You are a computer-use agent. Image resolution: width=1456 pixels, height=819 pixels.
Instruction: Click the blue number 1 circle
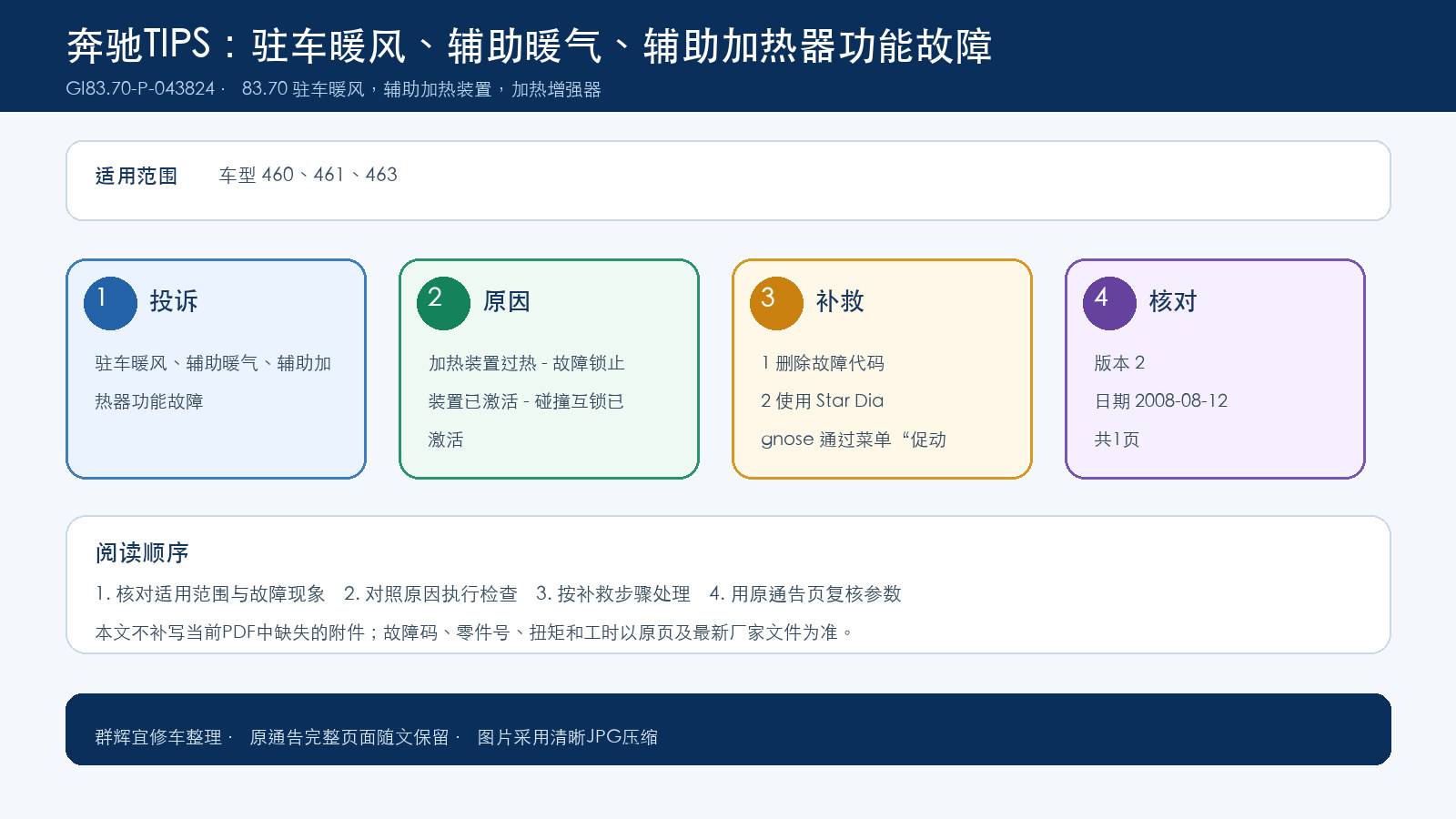110,303
